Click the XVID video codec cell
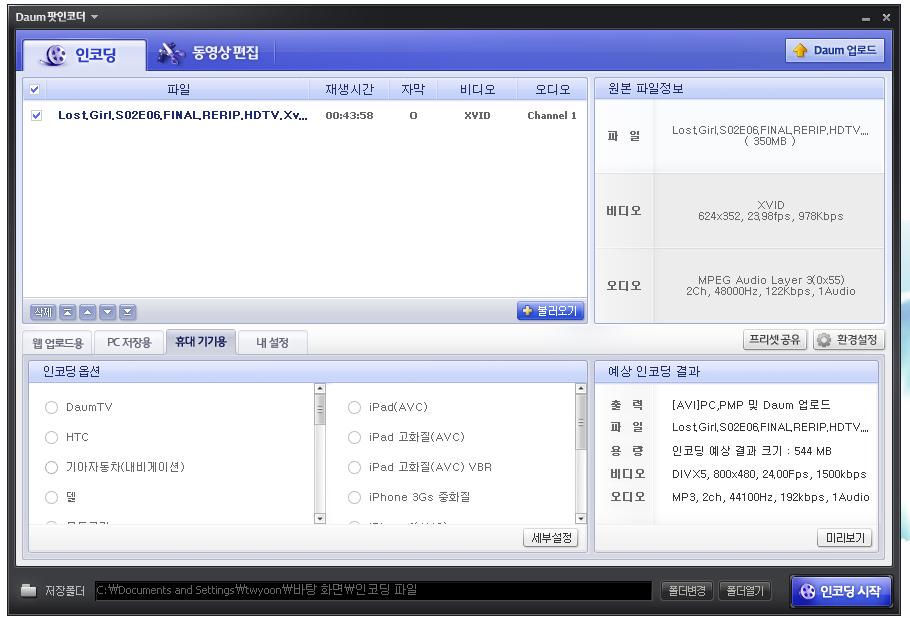 coord(477,115)
